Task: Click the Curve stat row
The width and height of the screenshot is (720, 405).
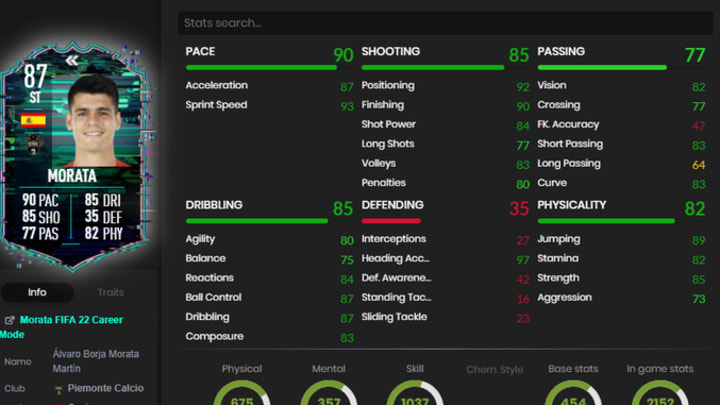Action: click(621, 183)
